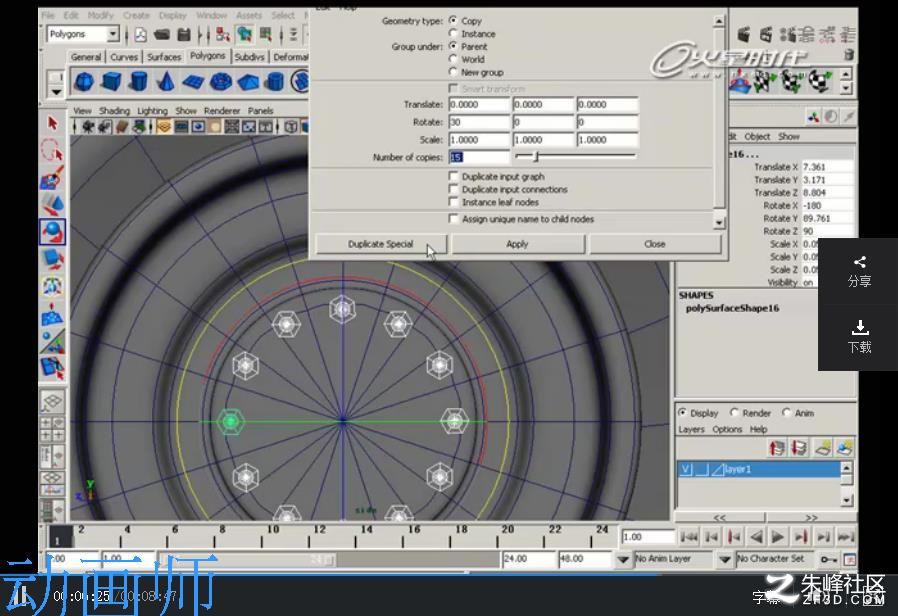The image size is (898, 616).
Task: Switch to the Curves shelf tab
Action: (x=124, y=57)
